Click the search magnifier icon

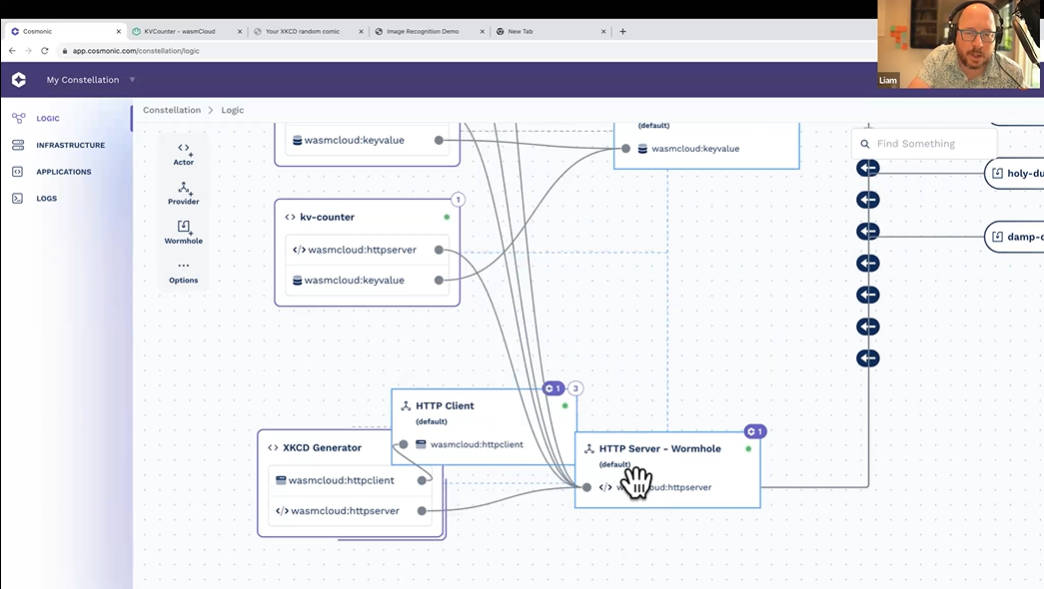coord(865,144)
